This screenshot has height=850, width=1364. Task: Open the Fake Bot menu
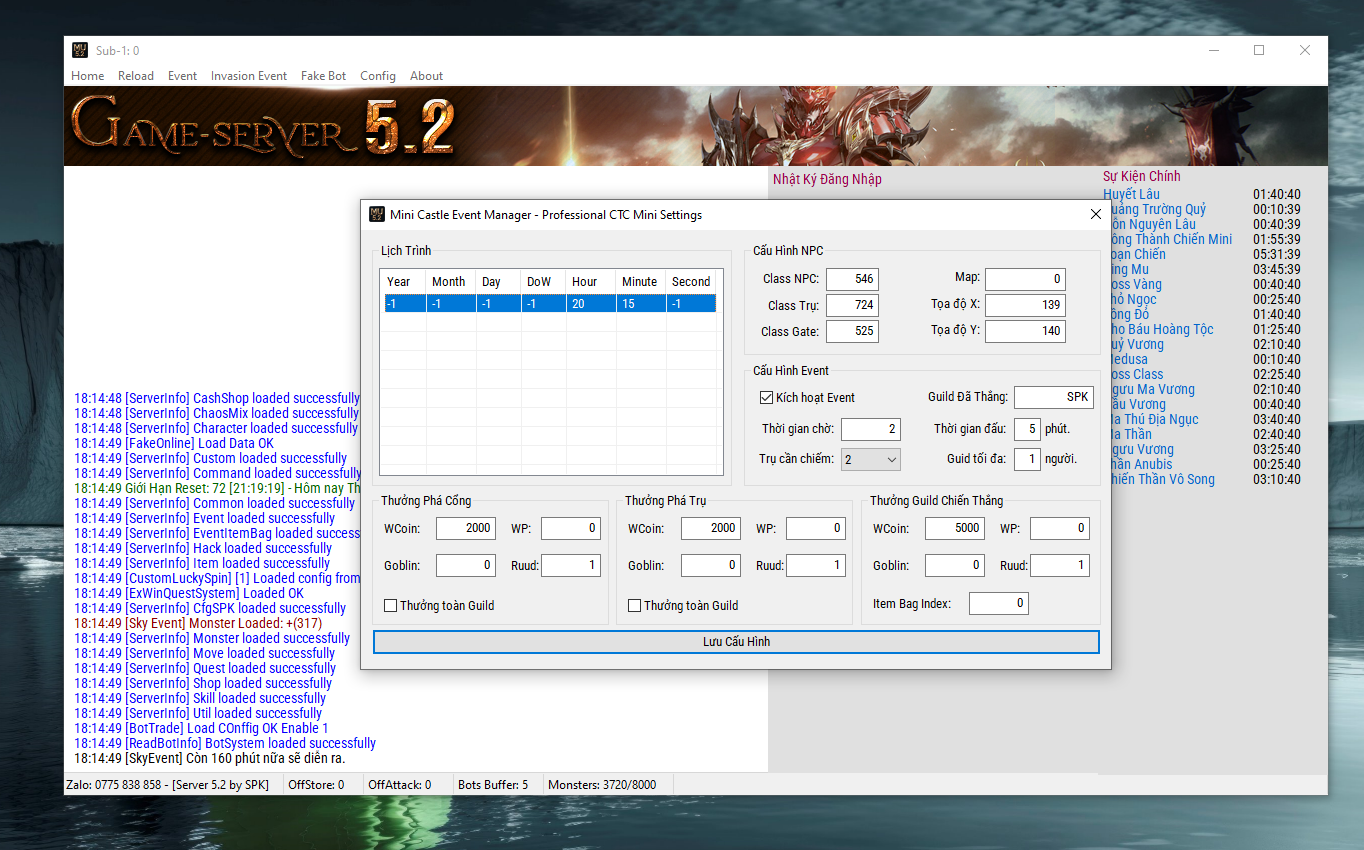point(323,76)
